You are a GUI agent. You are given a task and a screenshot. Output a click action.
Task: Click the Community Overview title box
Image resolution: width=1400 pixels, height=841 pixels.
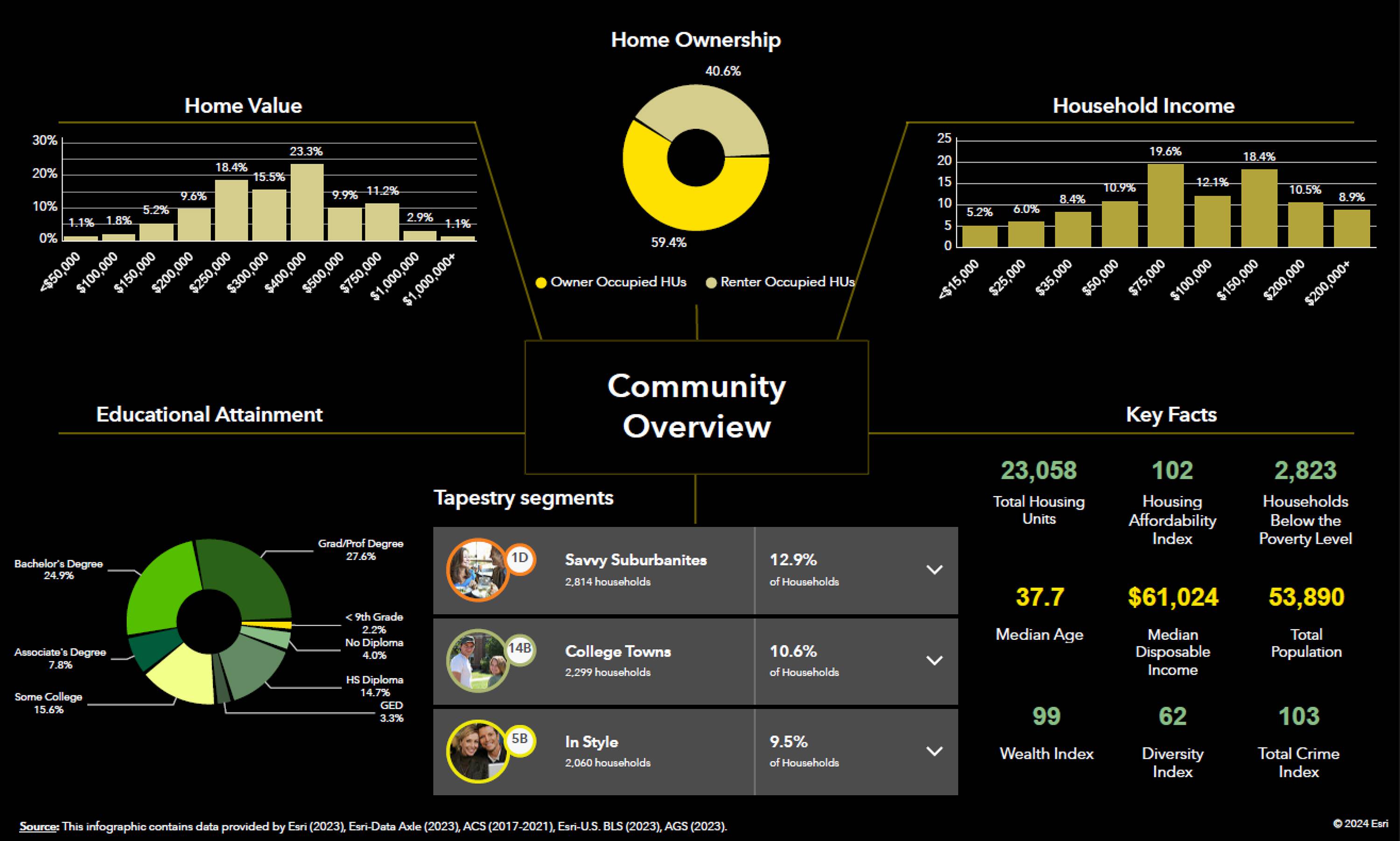(696, 406)
